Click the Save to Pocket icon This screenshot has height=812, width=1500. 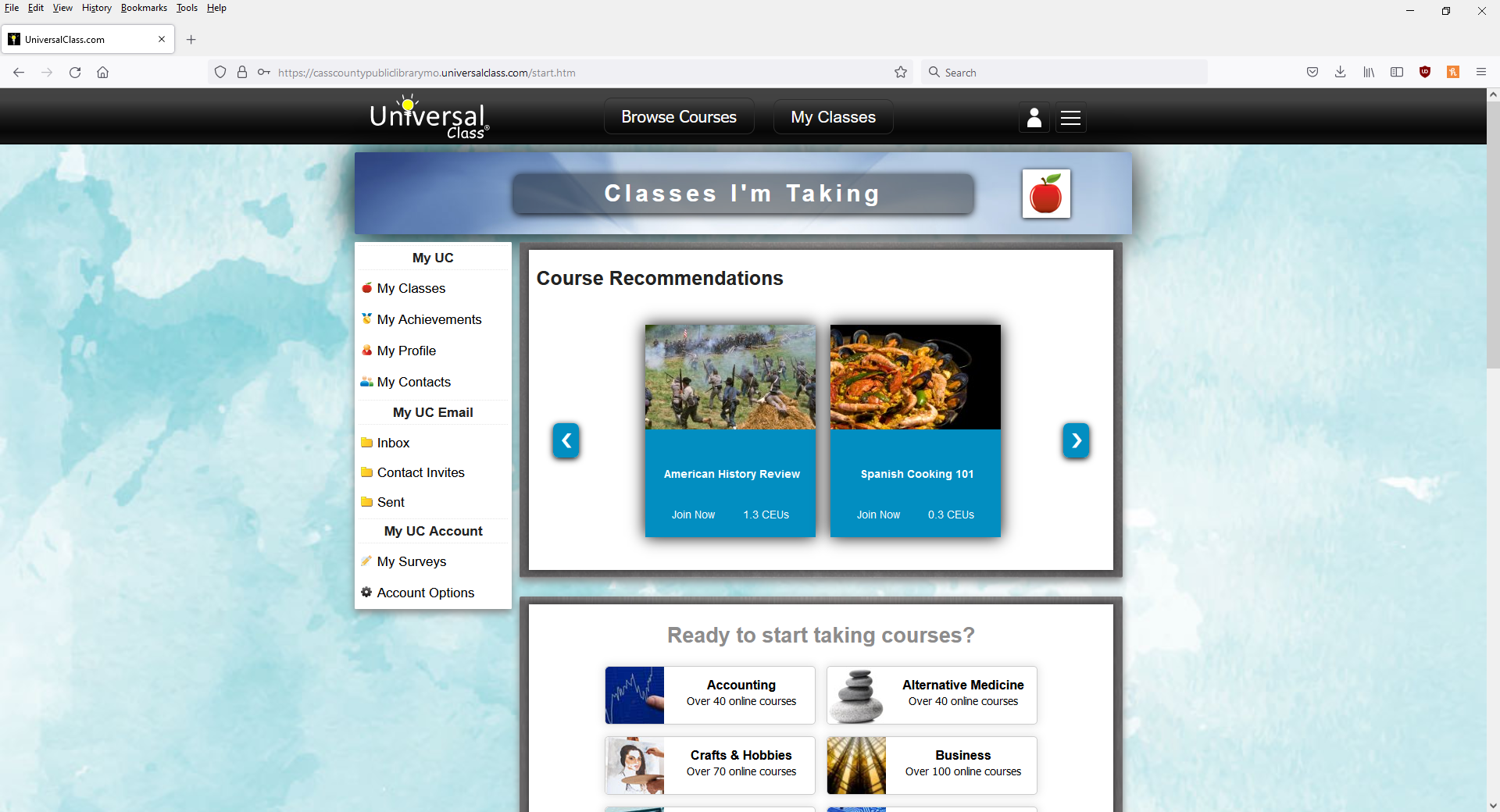pyautogui.click(x=1312, y=72)
